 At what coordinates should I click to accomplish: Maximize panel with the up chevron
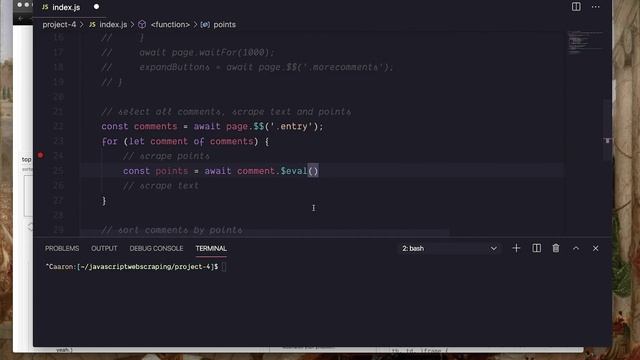(576, 248)
